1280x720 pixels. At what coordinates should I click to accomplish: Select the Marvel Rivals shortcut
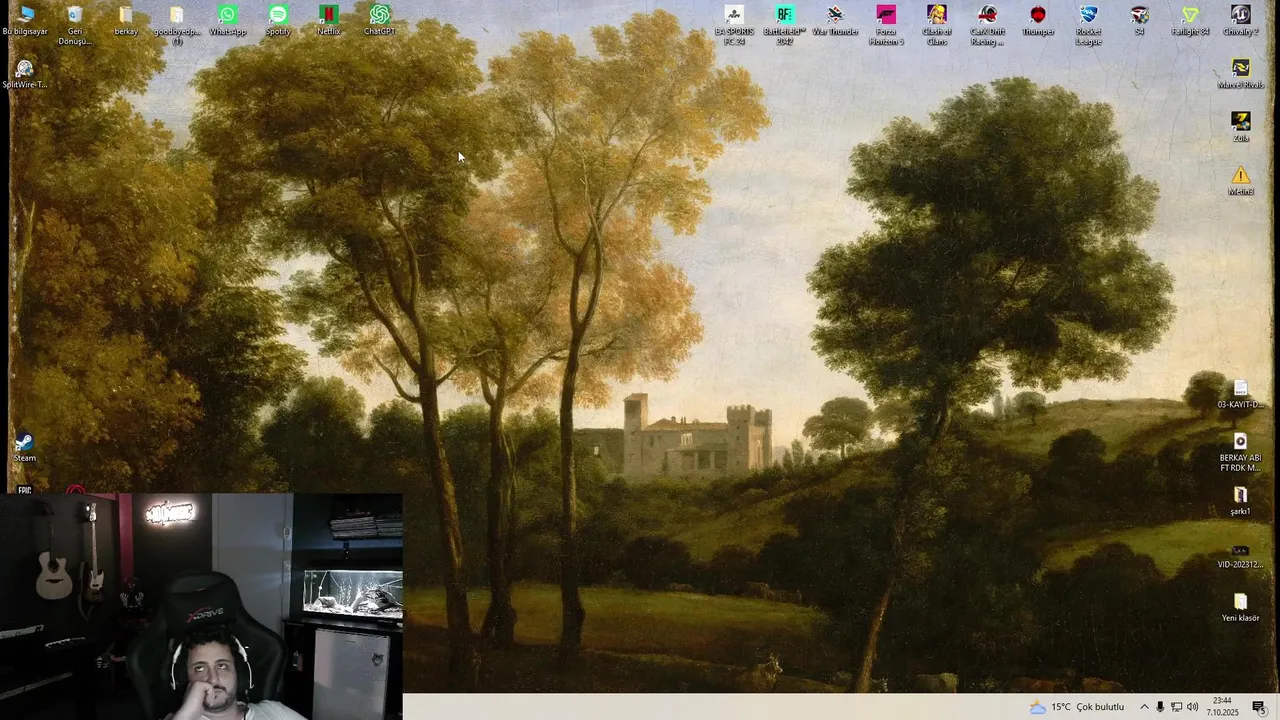[1241, 74]
